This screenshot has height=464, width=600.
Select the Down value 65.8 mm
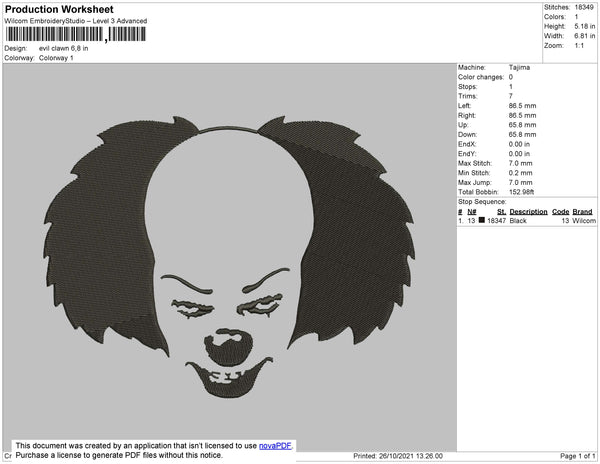[522, 134]
